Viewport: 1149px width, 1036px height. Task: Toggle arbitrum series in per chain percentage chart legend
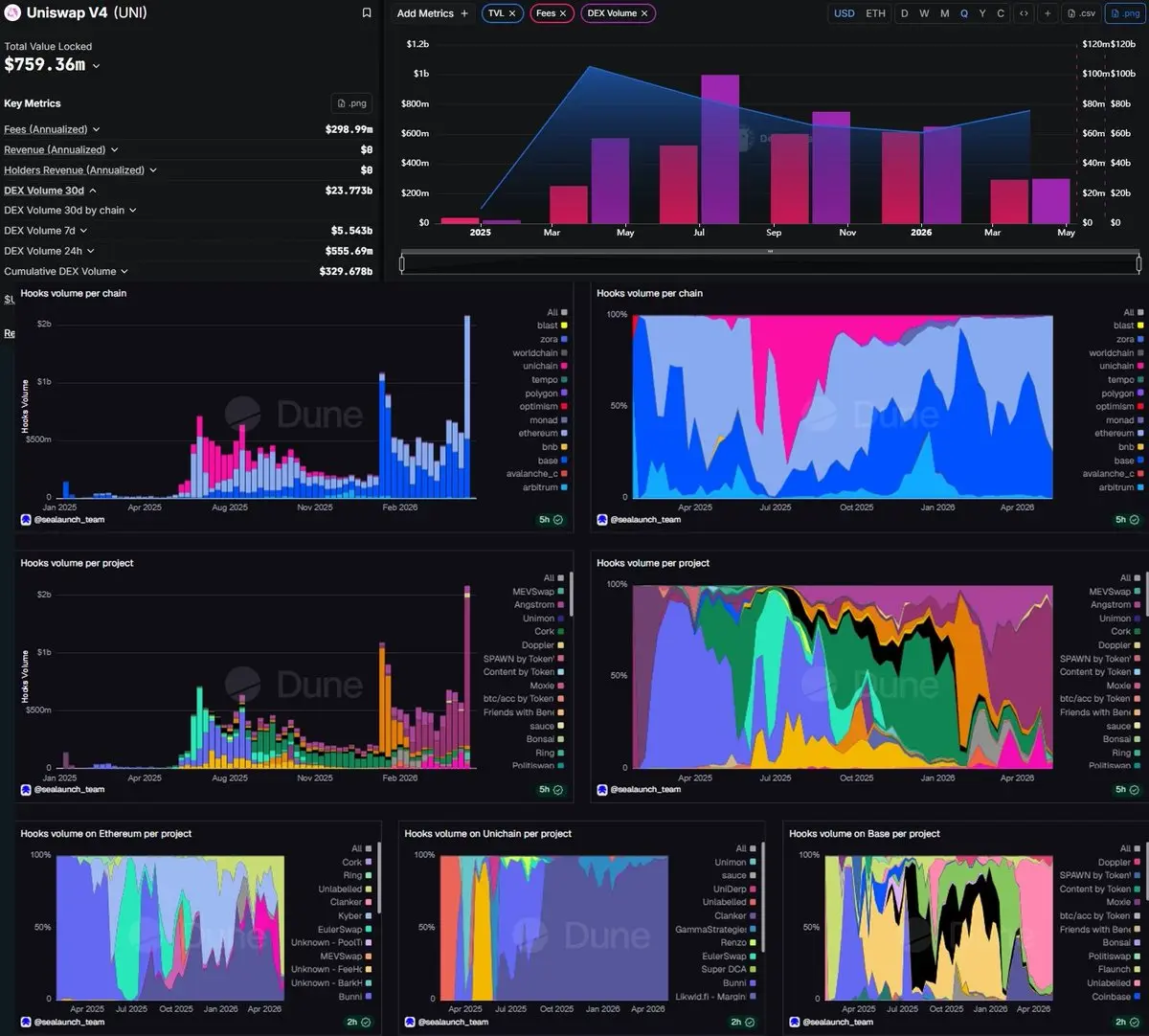pyautogui.click(x=1120, y=487)
